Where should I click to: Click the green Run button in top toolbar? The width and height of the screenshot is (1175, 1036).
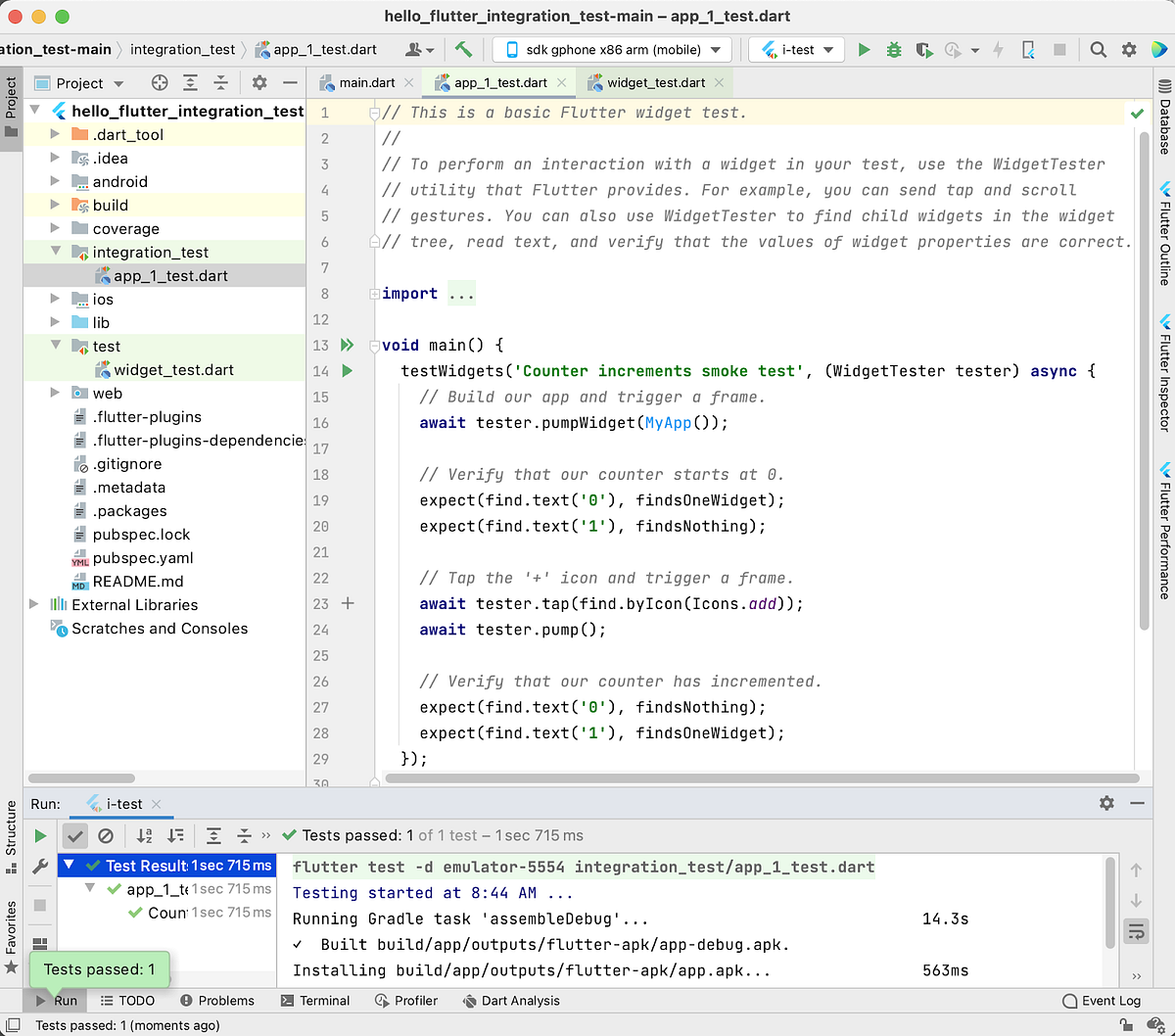point(864,50)
